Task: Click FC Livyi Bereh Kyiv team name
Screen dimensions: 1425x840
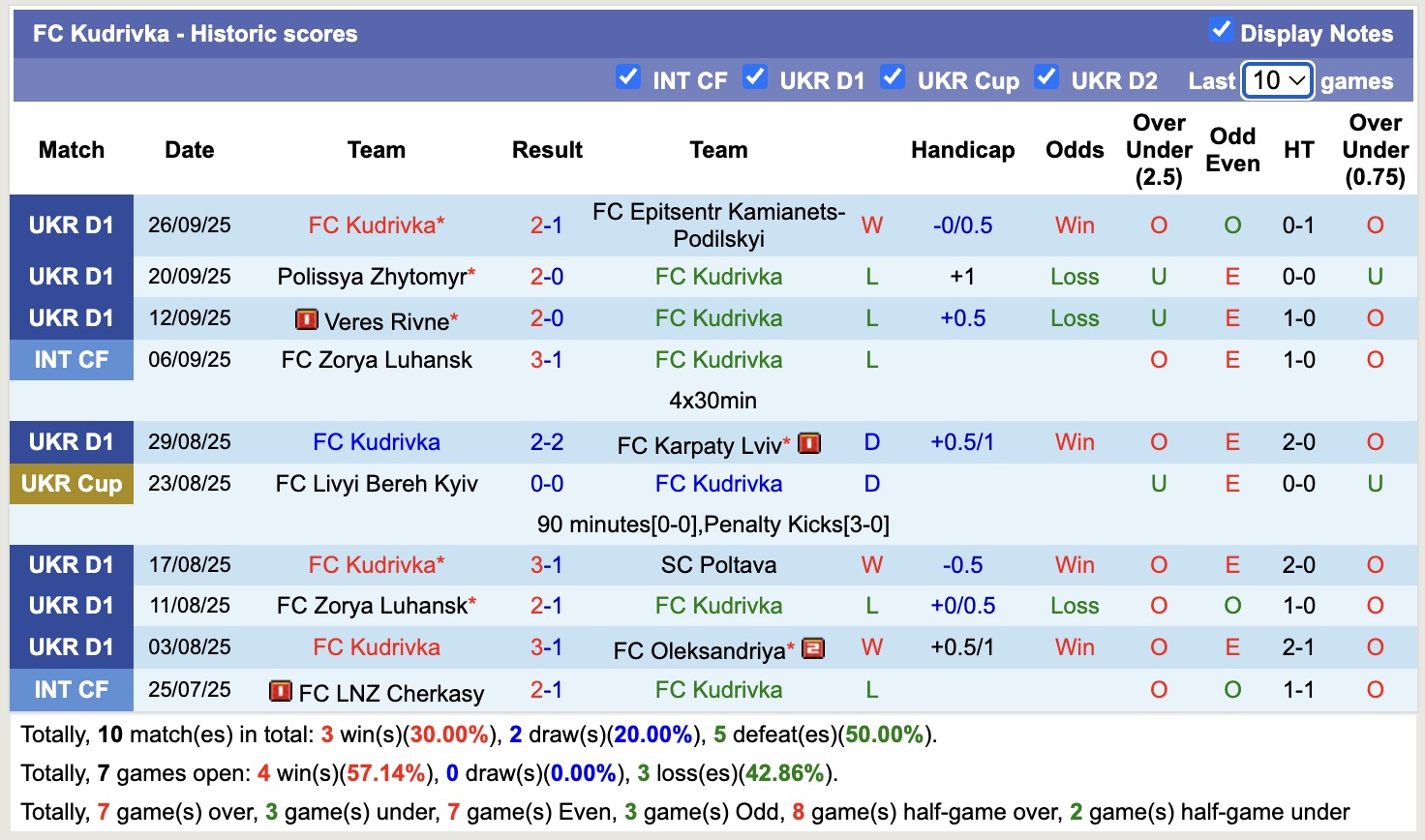Action: [x=377, y=484]
